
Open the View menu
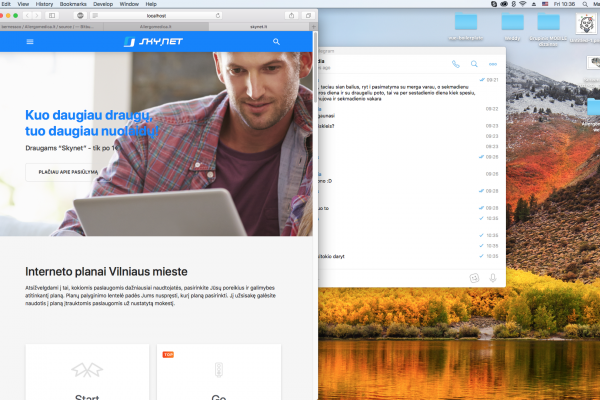click(x=23, y=4)
